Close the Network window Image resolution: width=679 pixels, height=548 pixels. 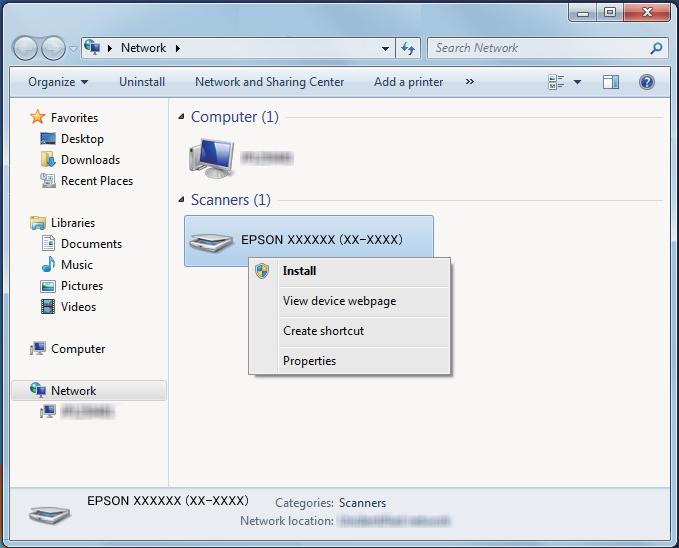[x=647, y=13]
